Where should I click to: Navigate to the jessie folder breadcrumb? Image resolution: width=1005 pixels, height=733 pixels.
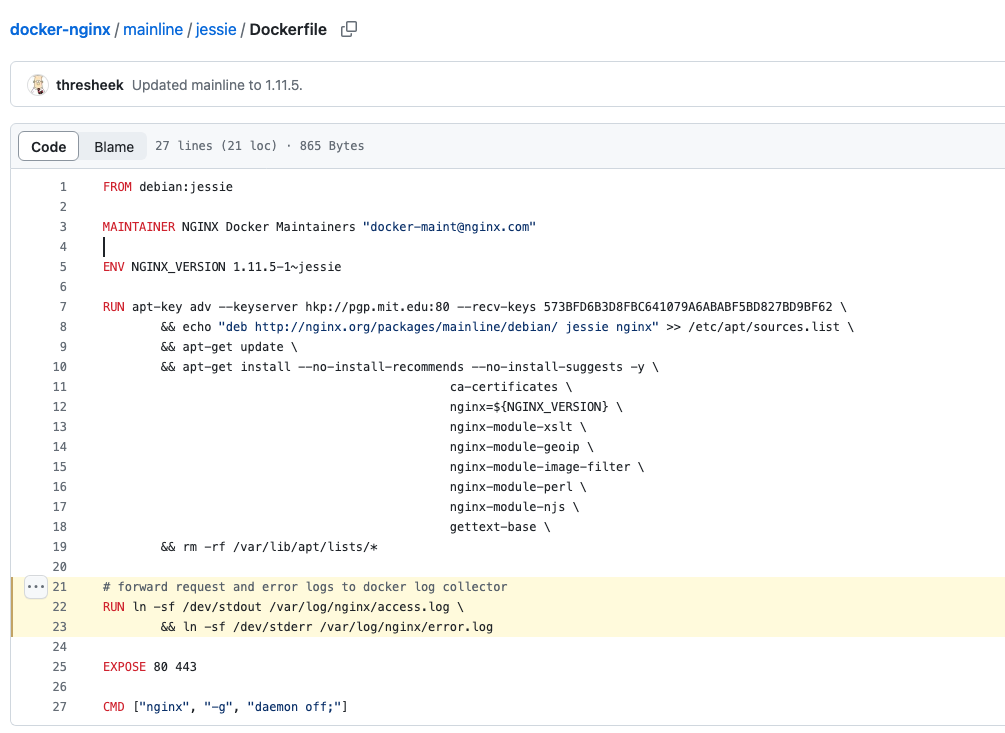216,29
